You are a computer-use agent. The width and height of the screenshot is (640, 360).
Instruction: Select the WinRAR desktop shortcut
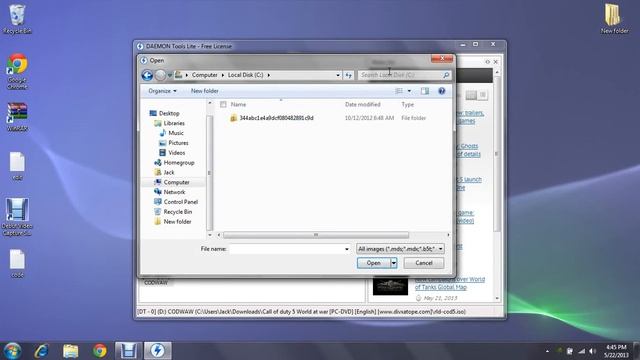coord(17,117)
